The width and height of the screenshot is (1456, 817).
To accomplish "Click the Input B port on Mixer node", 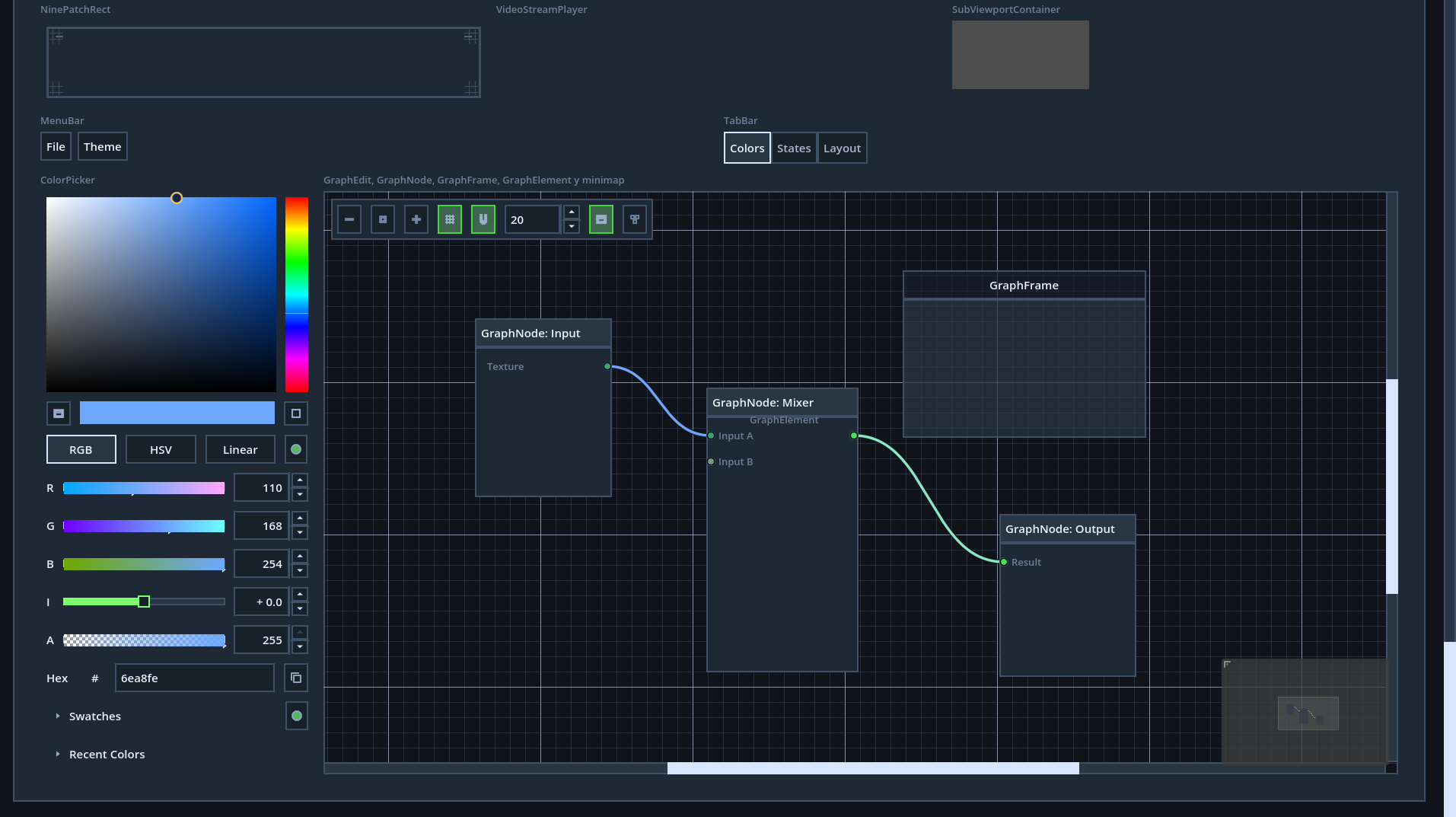I will 711,461.
